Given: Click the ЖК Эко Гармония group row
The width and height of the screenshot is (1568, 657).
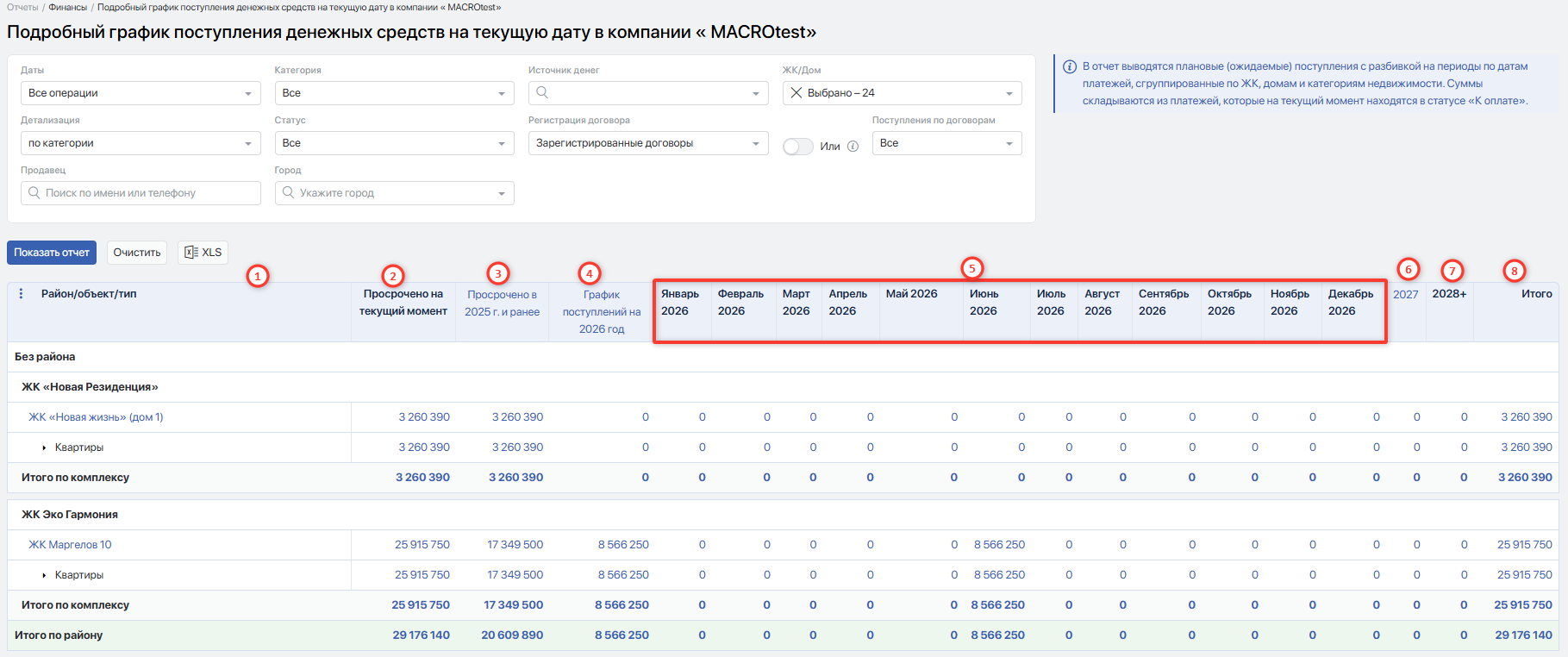Looking at the screenshot, I should point(783,515).
